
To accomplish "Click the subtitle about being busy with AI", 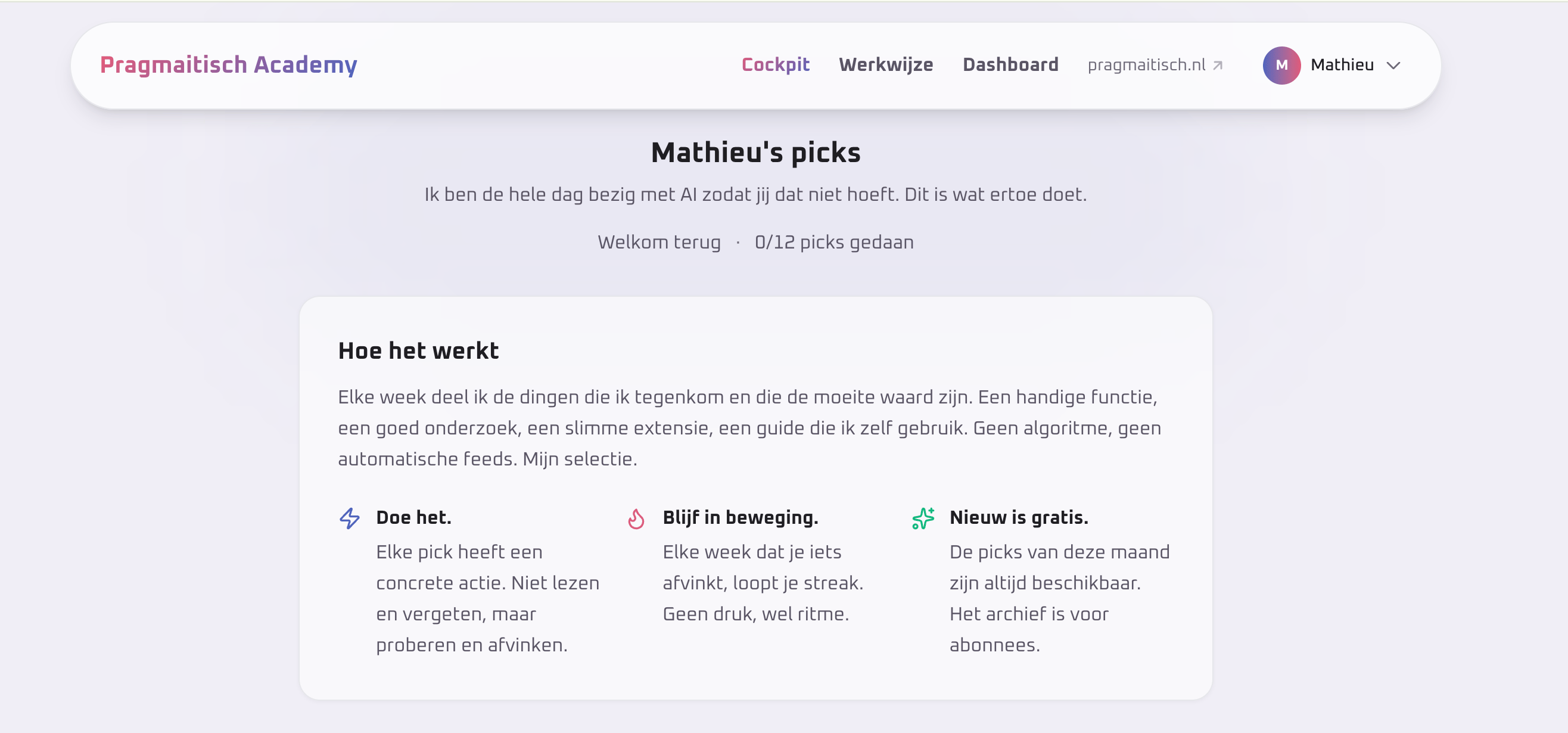I will click(755, 195).
